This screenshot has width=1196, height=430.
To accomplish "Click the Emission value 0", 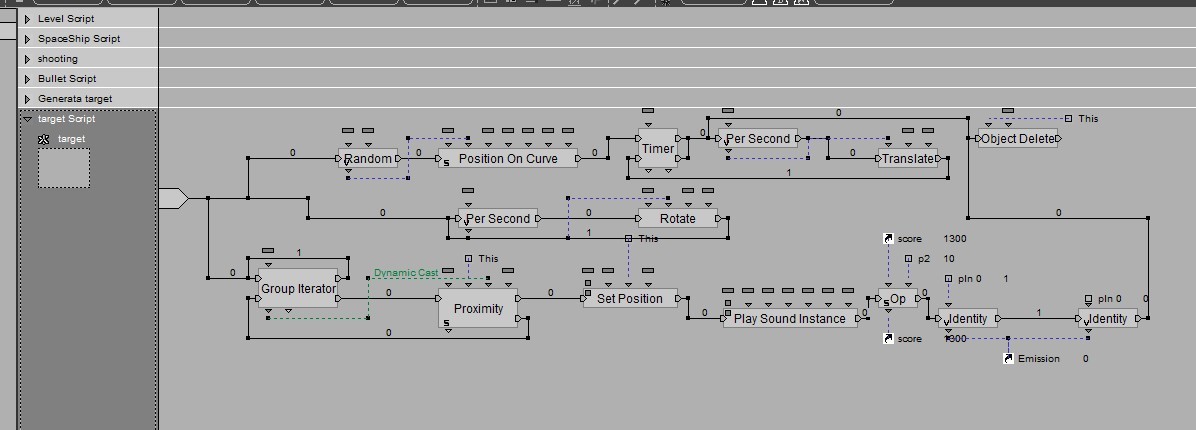I will pyautogui.click(x=1085, y=358).
